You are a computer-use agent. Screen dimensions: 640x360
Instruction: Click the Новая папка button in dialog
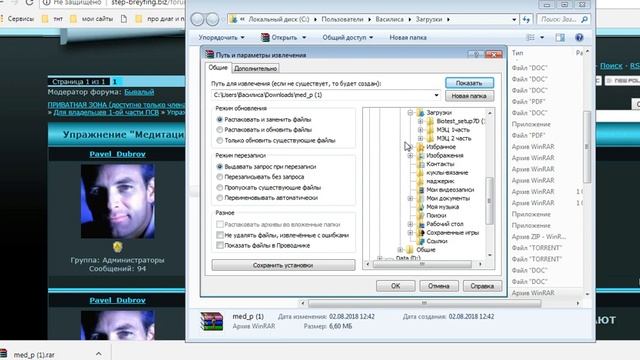pyautogui.click(x=469, y=96)
